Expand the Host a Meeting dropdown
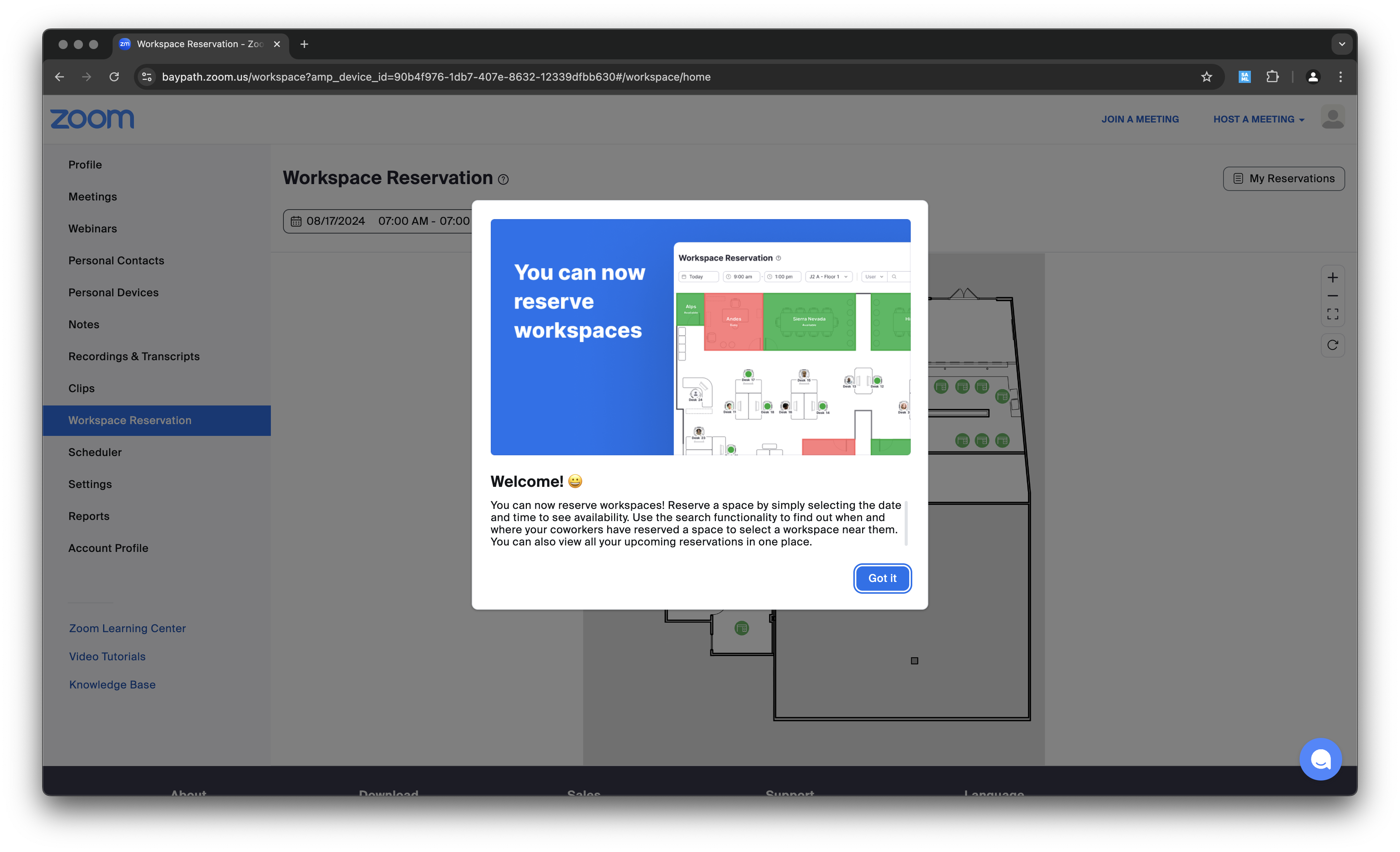The height and width of the screenshot is (852, 1400). tap(1258, 119)
